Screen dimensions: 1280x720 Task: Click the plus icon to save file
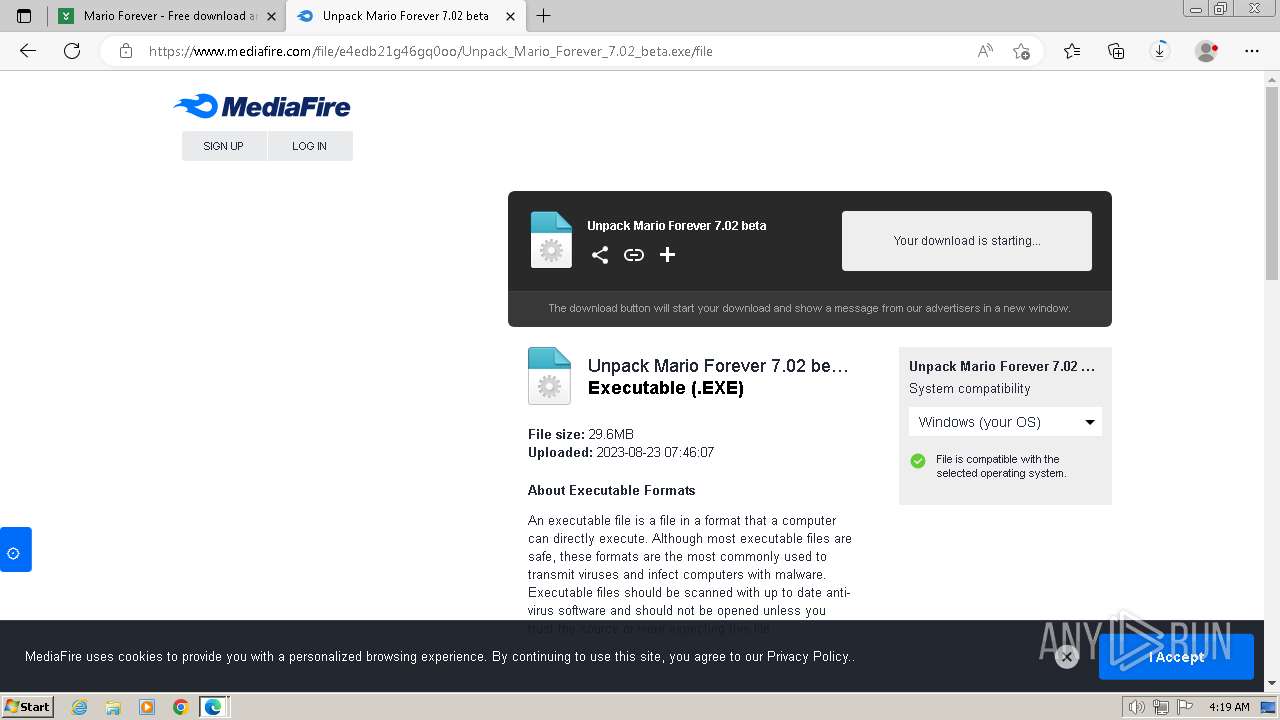[x=668, y=255]
